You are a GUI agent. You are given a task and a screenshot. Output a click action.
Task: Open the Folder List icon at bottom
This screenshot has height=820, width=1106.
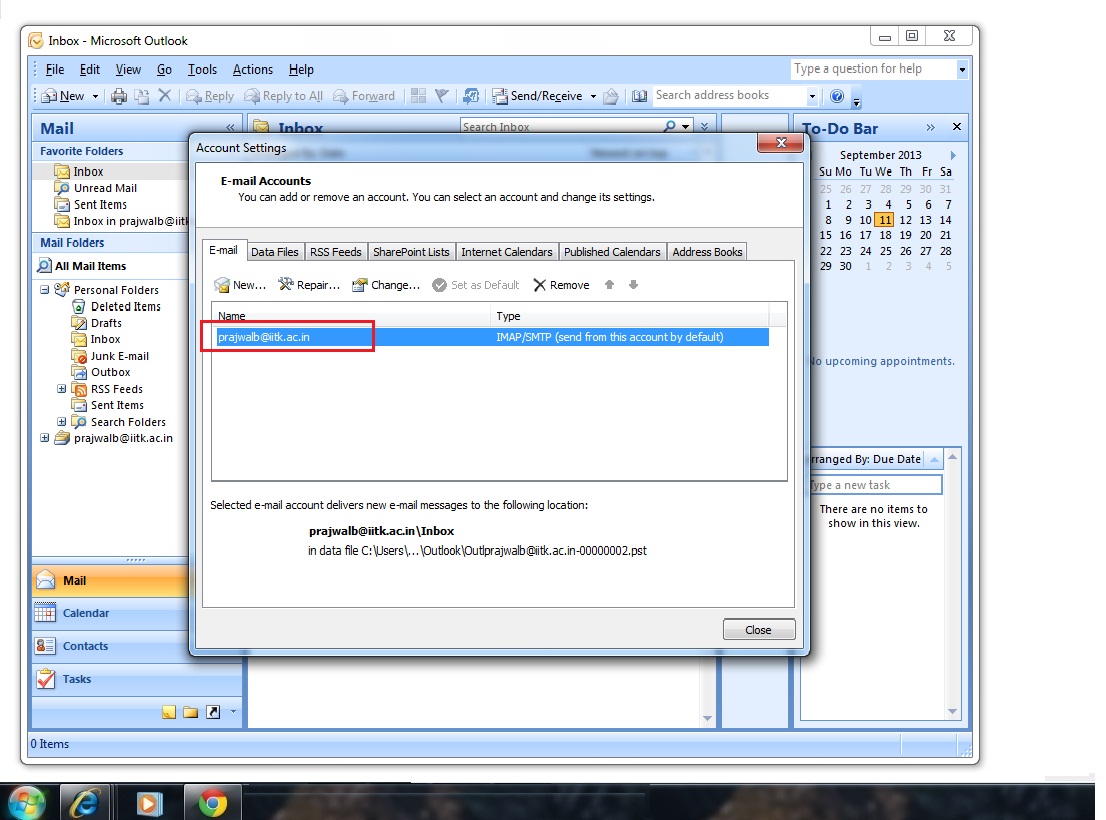tap(190, 712)
